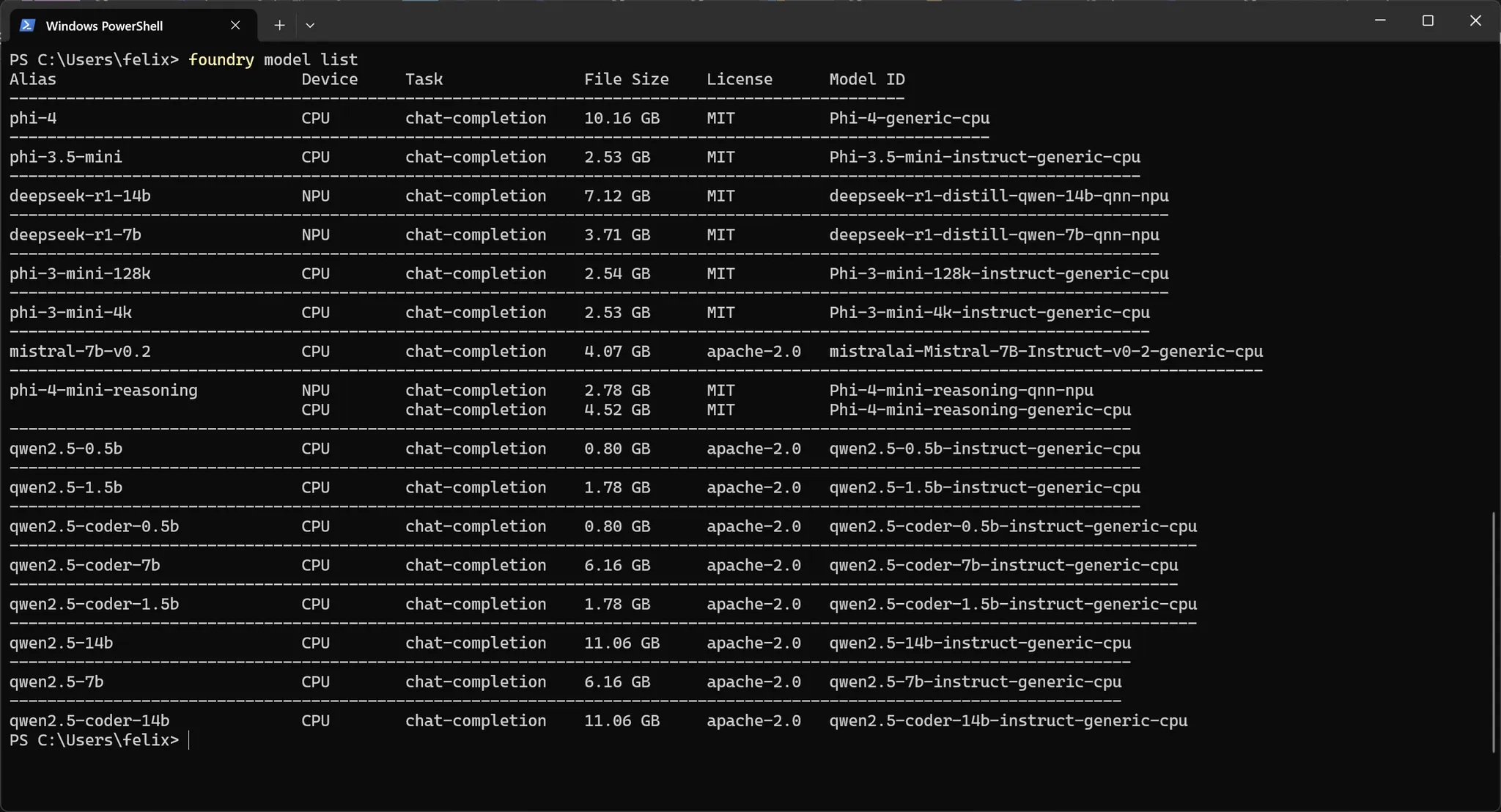This screenshot has width=1501, height=812.
Task: Click the file size '3.71 GB'
Action: click(617, 235)
